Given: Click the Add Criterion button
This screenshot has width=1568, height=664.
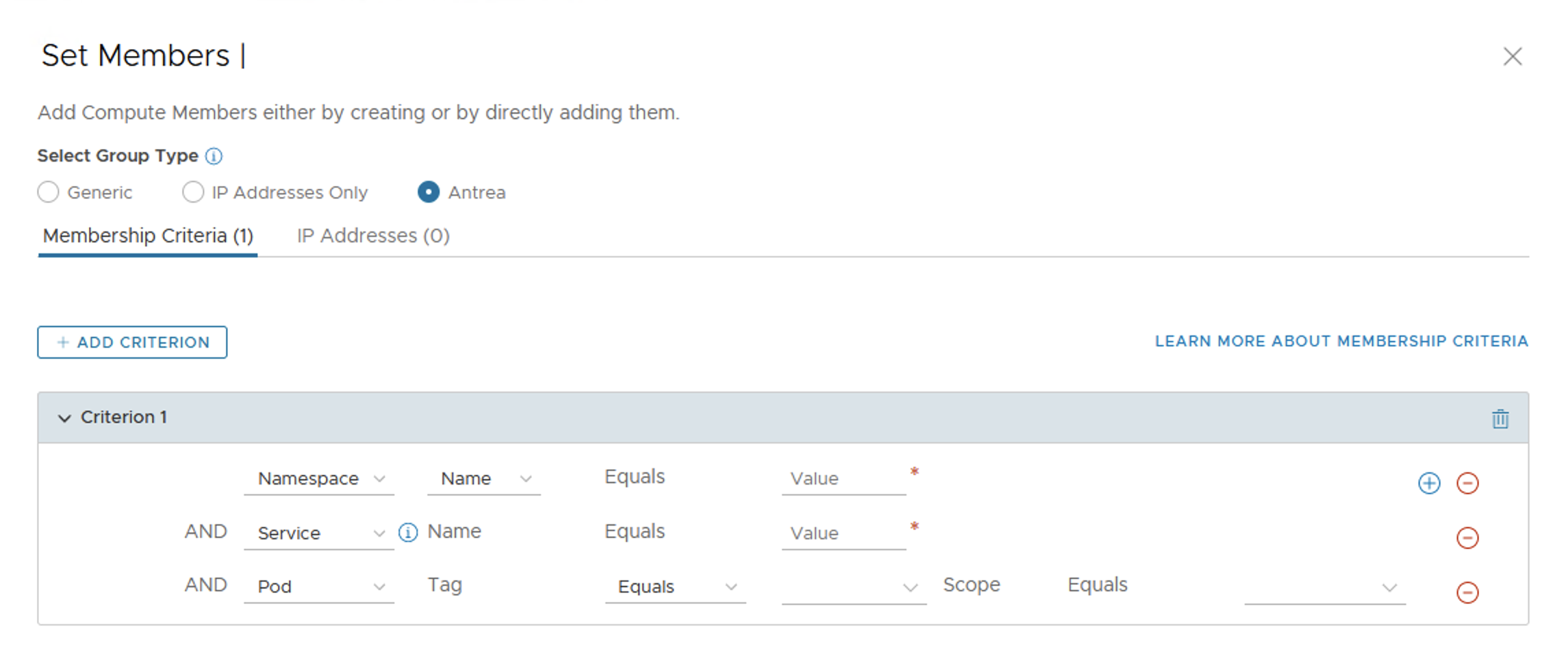Looking at the screenshot, I should [x=132, y=342].
